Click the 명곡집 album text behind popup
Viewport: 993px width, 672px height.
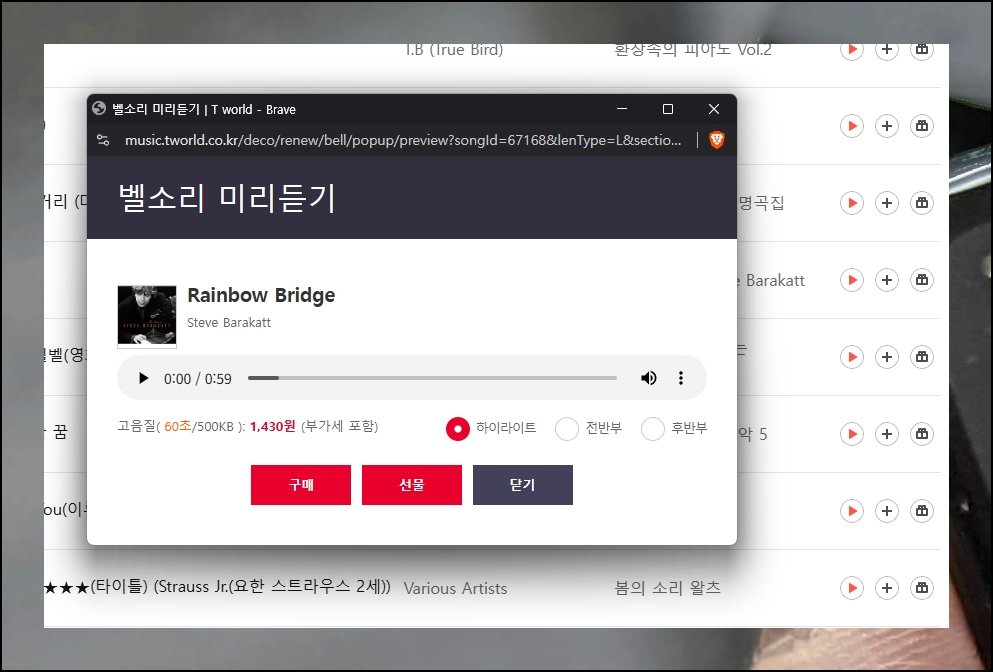coord(761,203)
